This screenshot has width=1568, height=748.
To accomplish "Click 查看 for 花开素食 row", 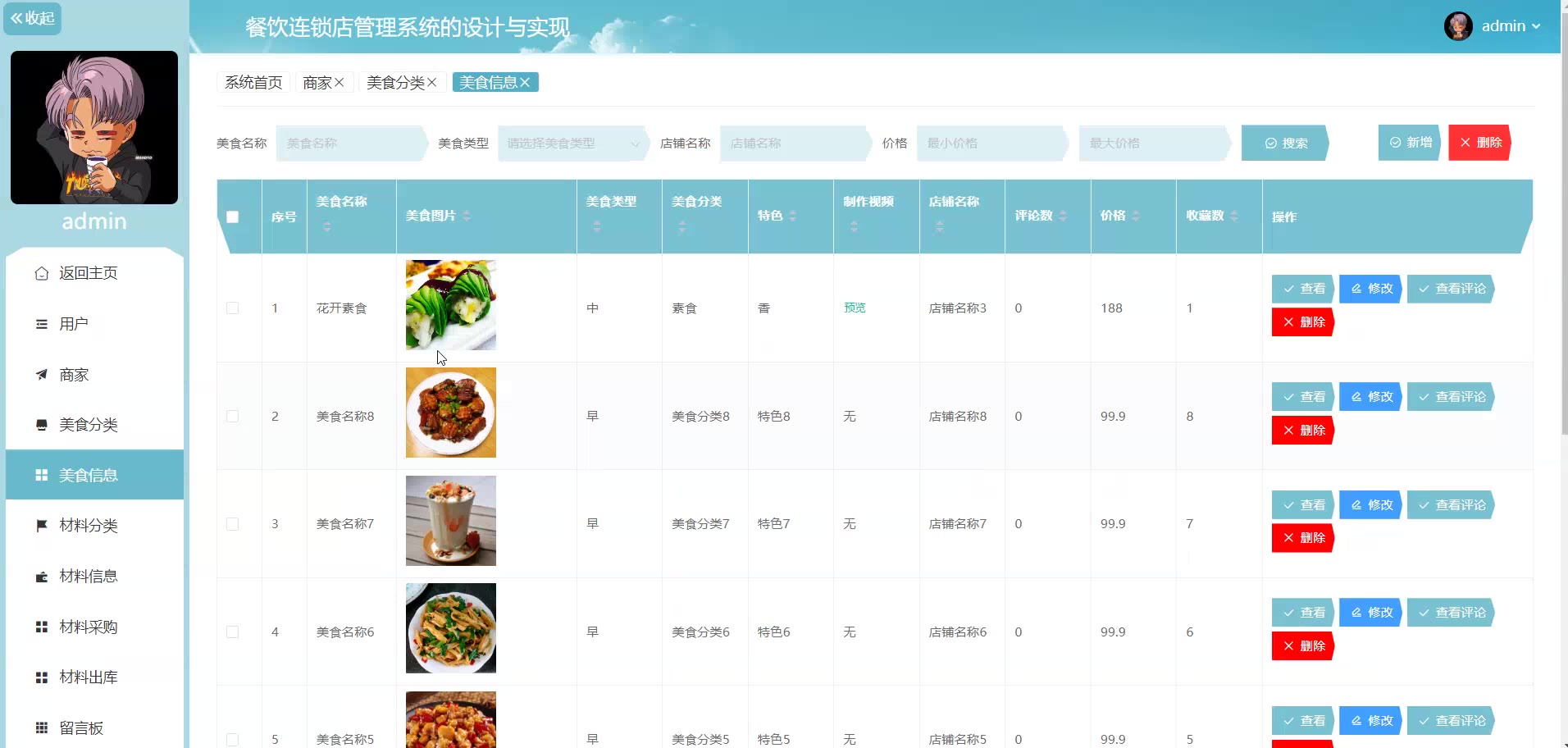I will pos(1303,289).
